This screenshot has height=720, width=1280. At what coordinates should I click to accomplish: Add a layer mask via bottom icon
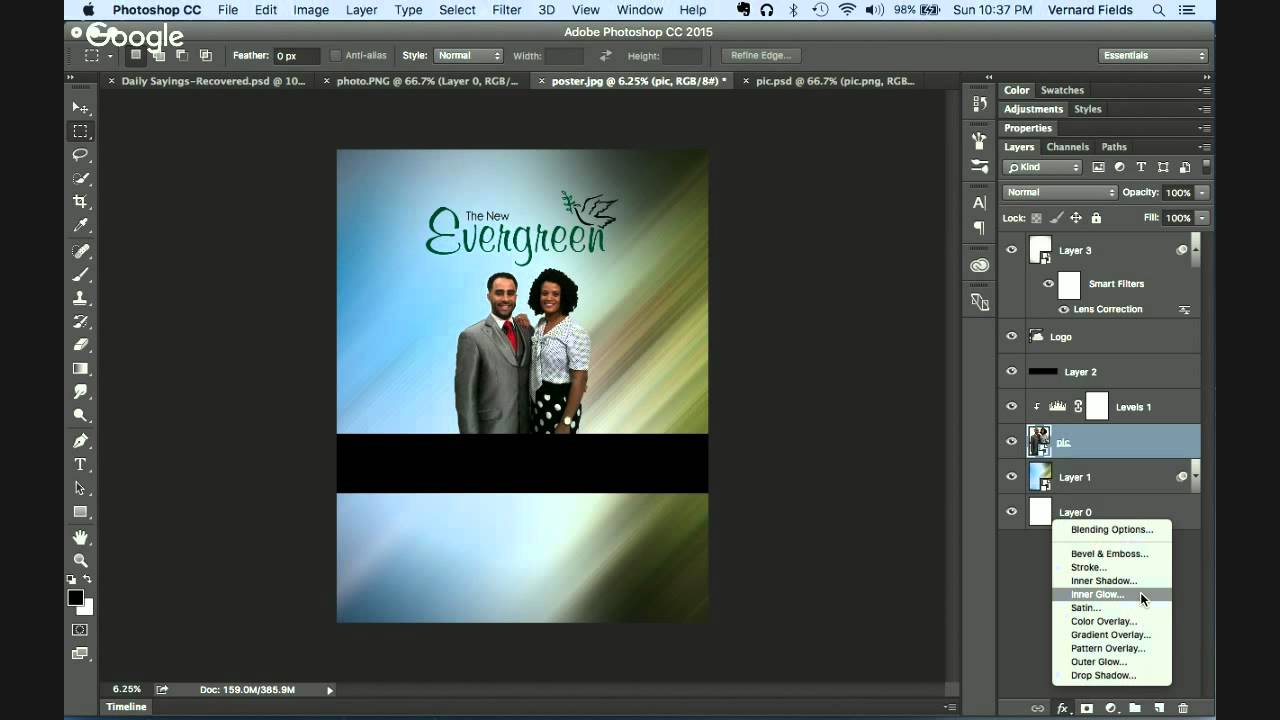[1087, 708]
